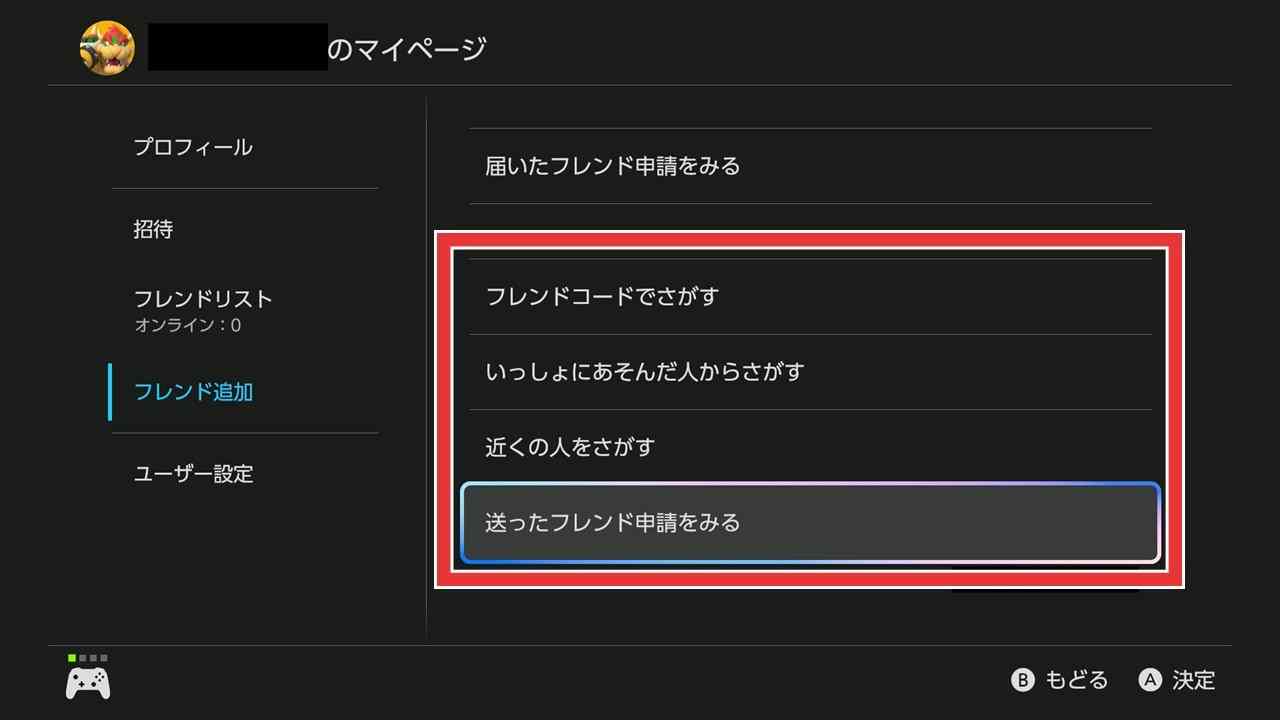Screen dimensions: 1280x720
Task: Click the controller icon at bottom left
Action: click(88, 683)
